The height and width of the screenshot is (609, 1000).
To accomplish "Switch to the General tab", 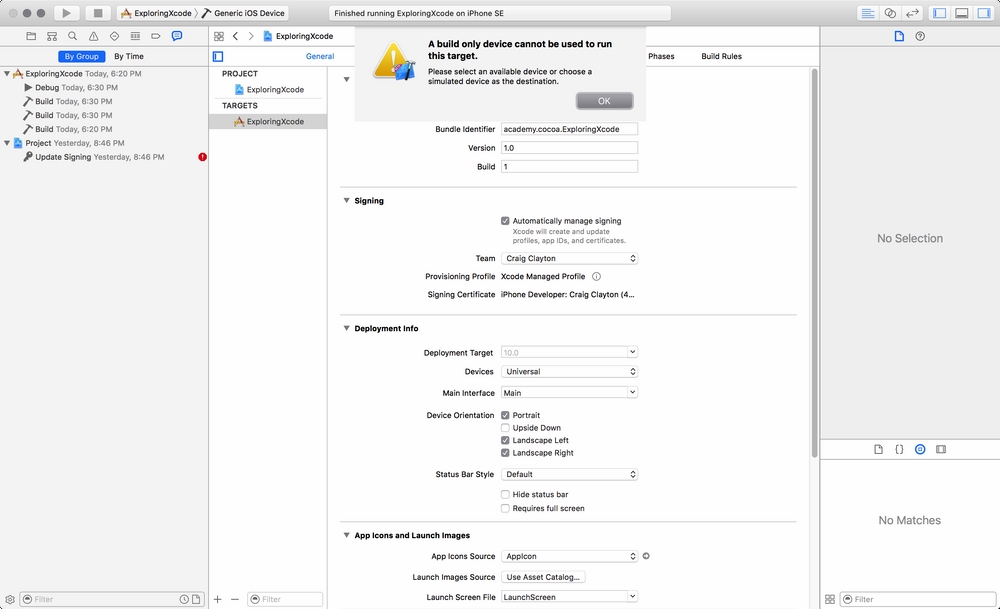I will (x=320, y=56).
